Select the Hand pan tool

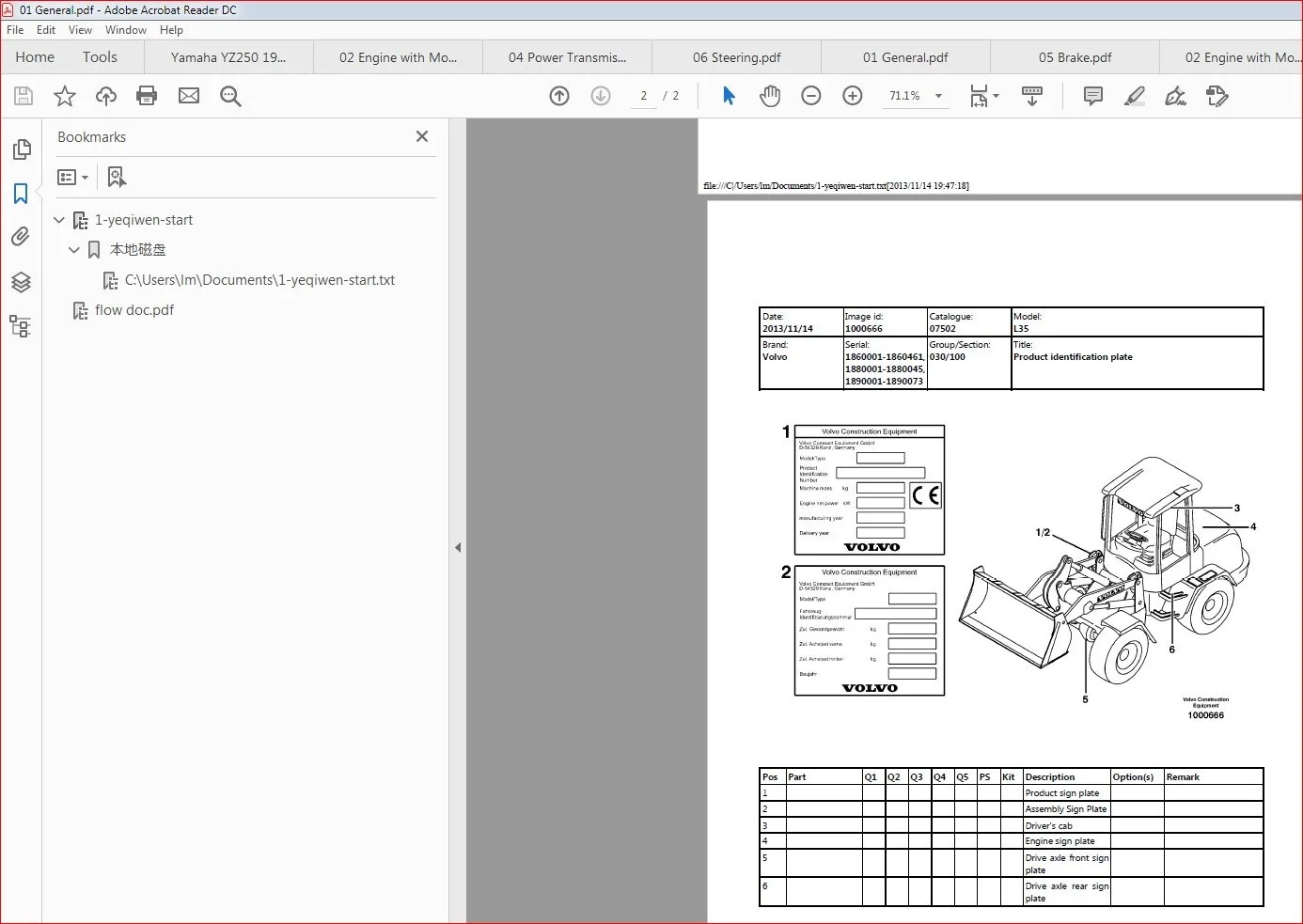pyautogui.click(x=770, y=96)
